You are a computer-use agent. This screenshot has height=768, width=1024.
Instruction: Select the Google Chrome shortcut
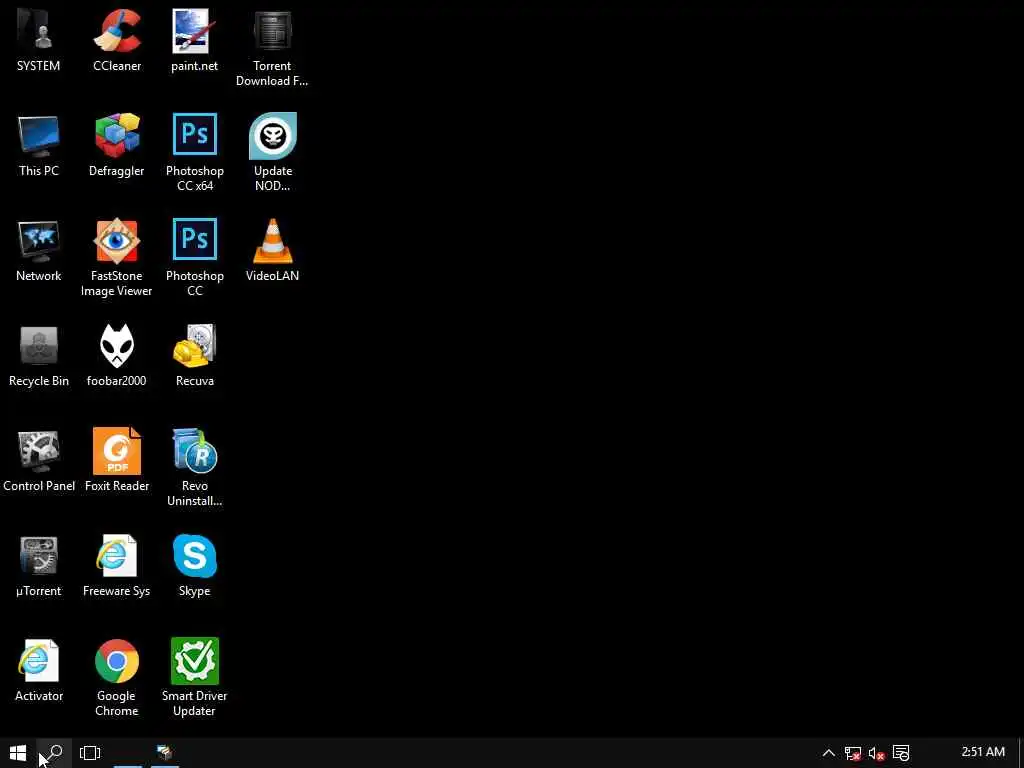[x=117, y=678]
